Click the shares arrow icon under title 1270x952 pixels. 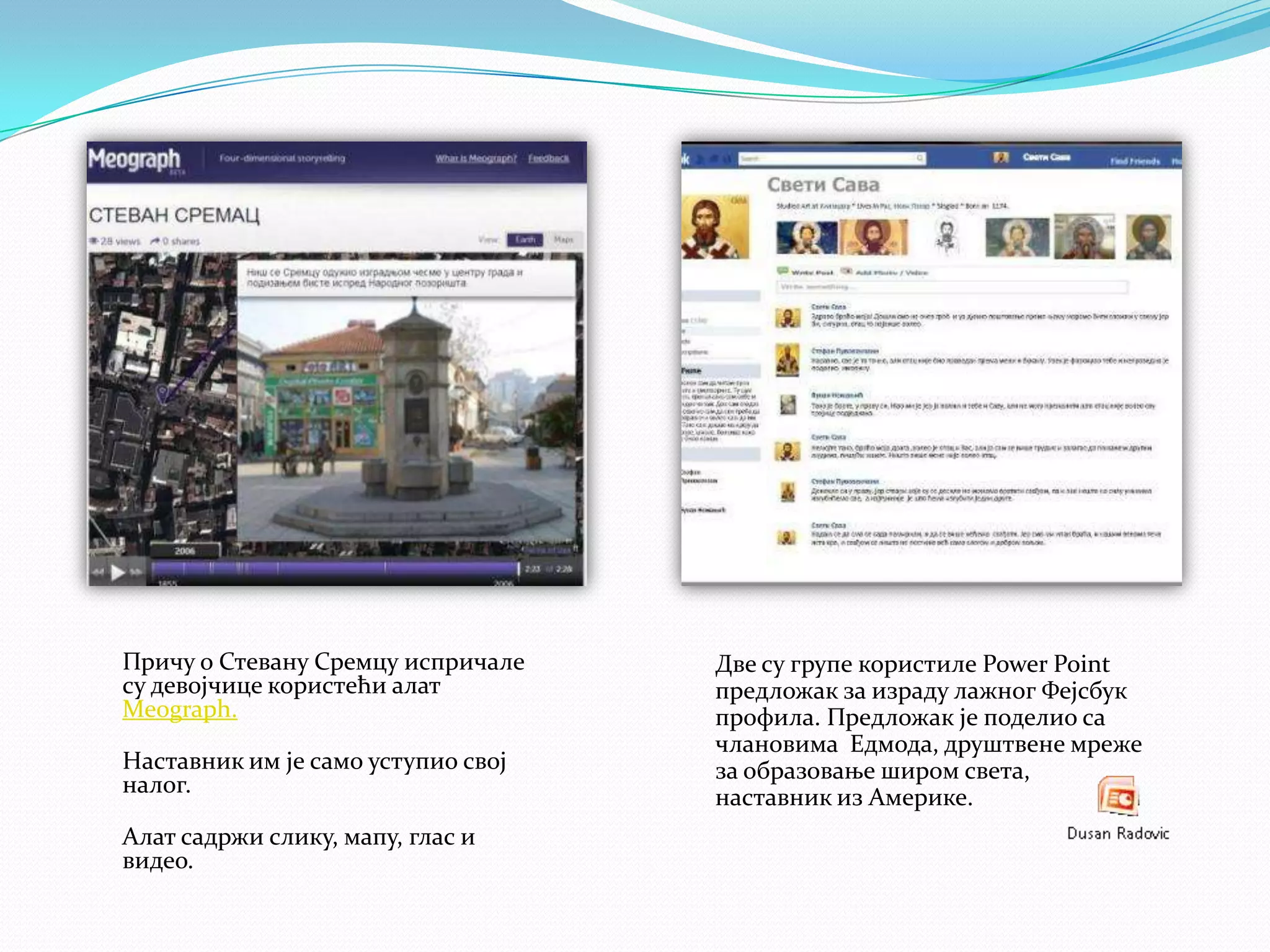[x=155, y=240]
